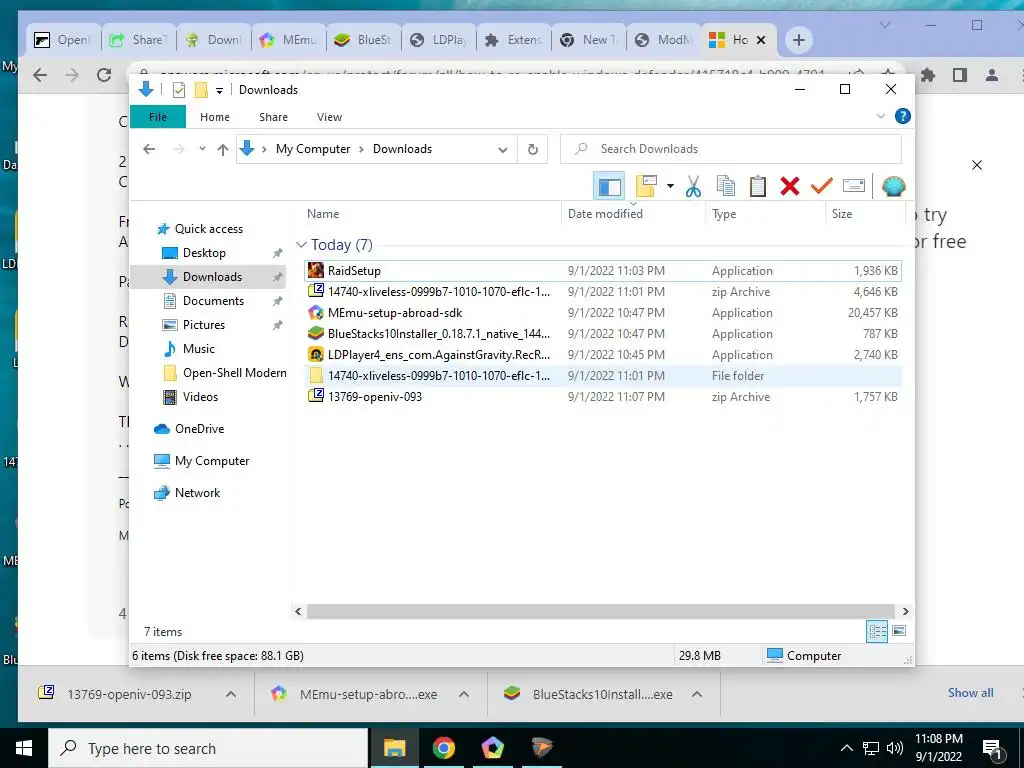The image size is (1024, 768).
Task: Select MEmu-setup-abroad-sdk file
Action: [x=603, y=313]
